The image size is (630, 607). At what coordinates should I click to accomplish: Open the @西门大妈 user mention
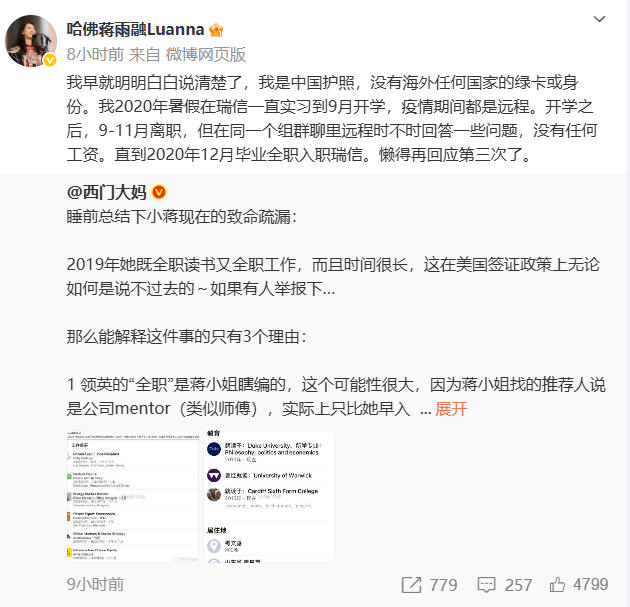(106, 192)
